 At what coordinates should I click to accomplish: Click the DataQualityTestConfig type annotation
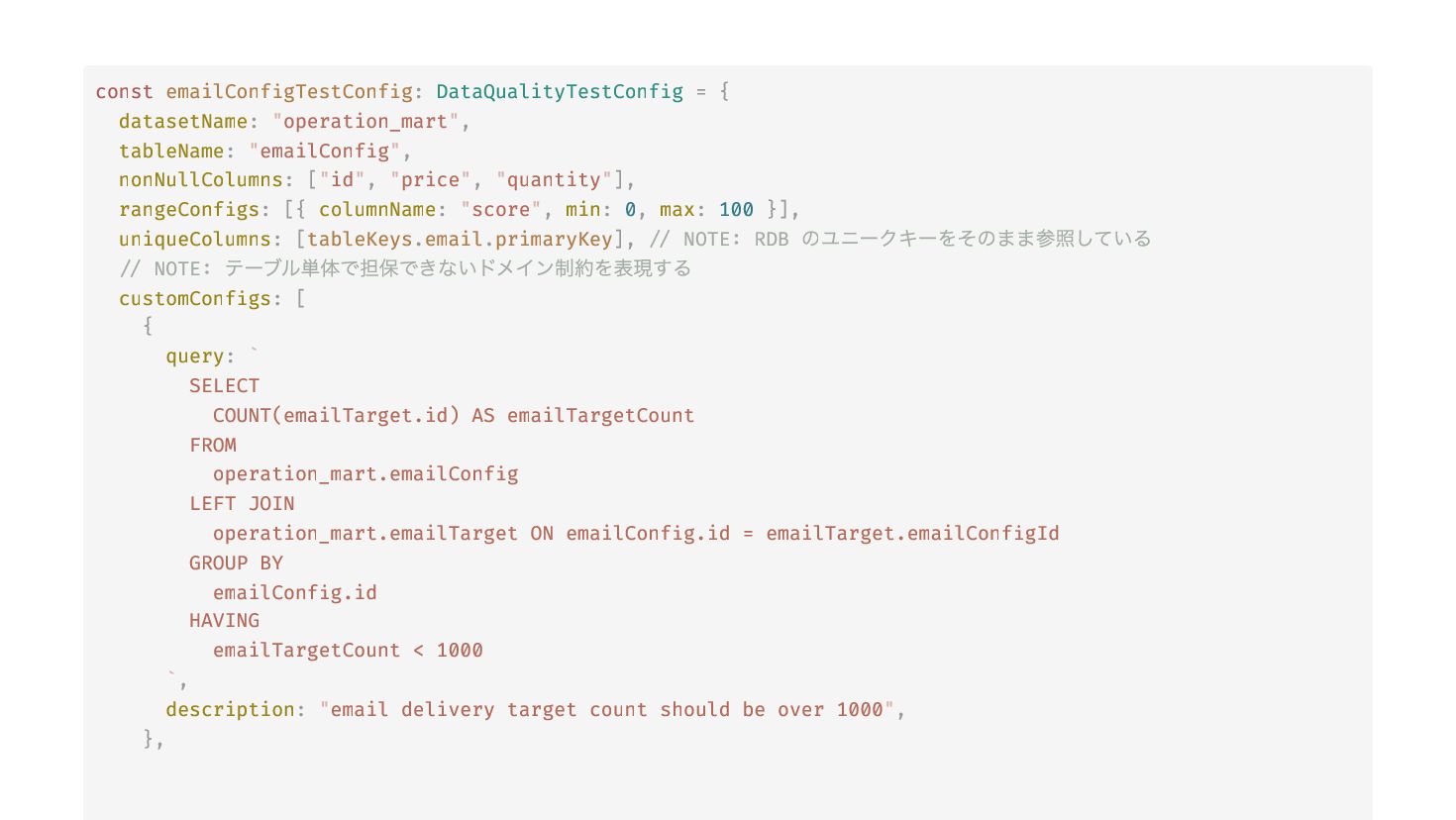tap(560, 92)
